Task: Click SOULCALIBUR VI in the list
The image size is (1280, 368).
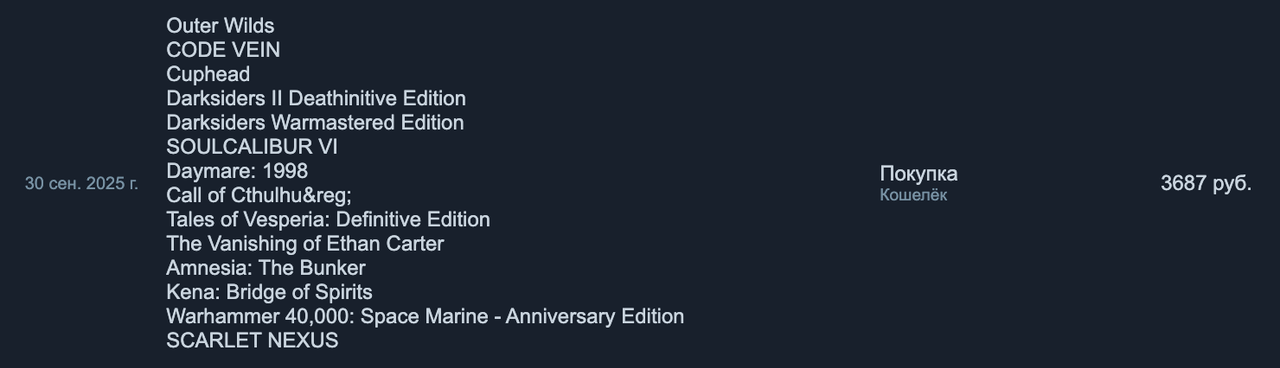Action: point(252,147)
